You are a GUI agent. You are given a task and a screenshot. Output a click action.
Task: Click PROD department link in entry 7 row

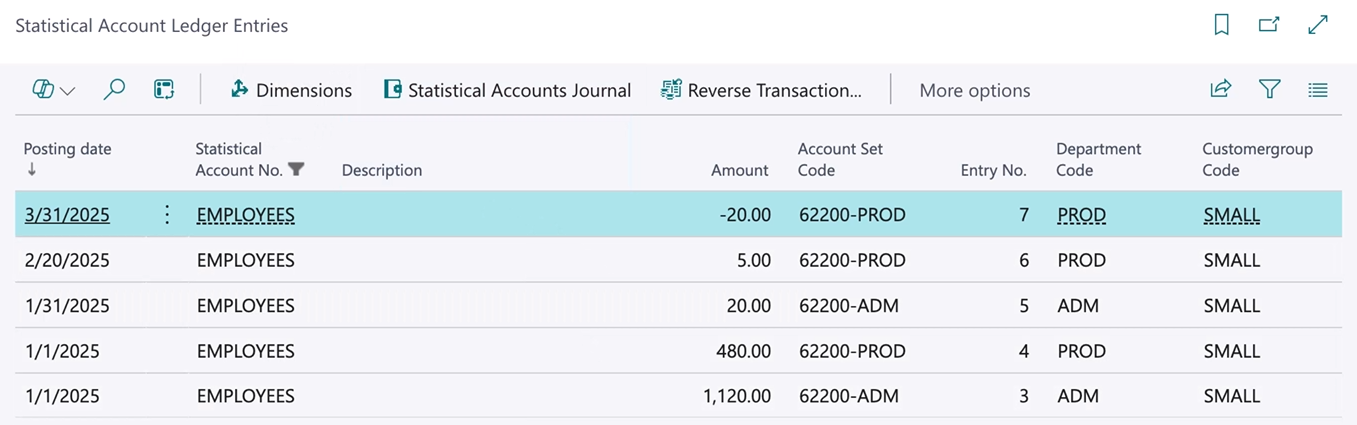point(1081,215)
